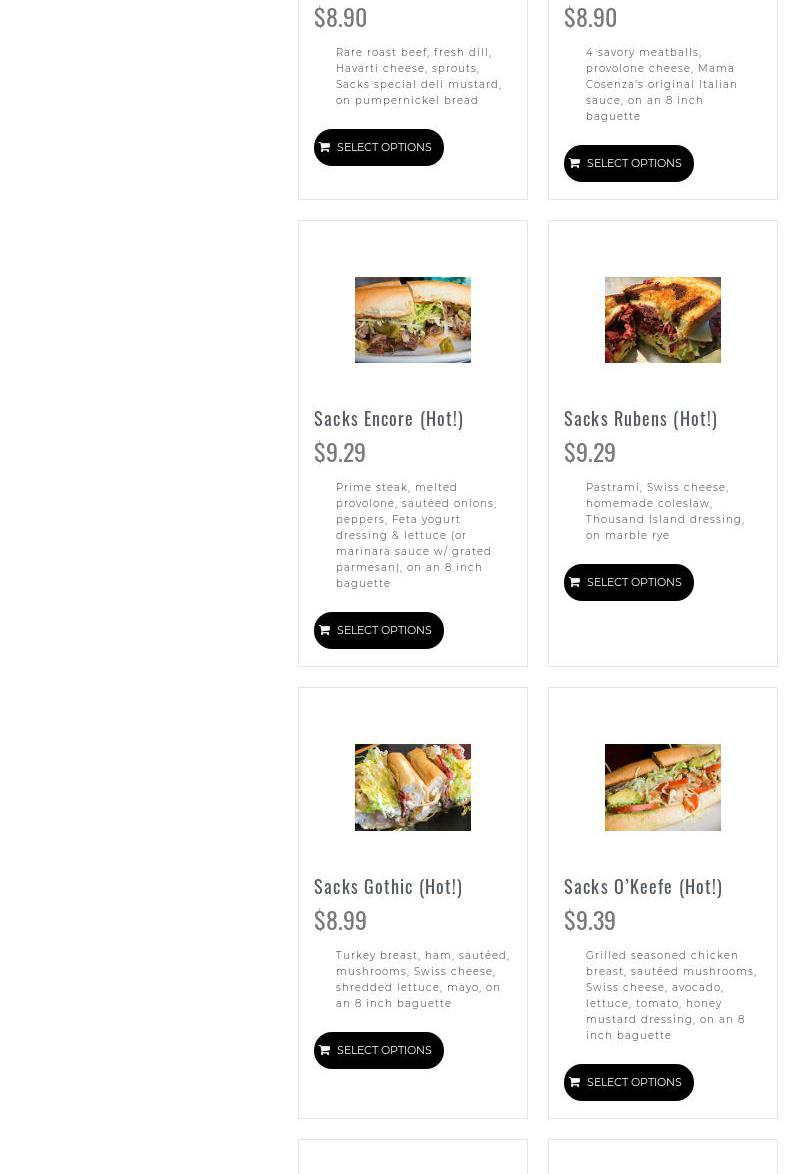Click cart icon on Sacks O'Keefe button
Screen dimensions: 785x1174
tap(575, 1083)
